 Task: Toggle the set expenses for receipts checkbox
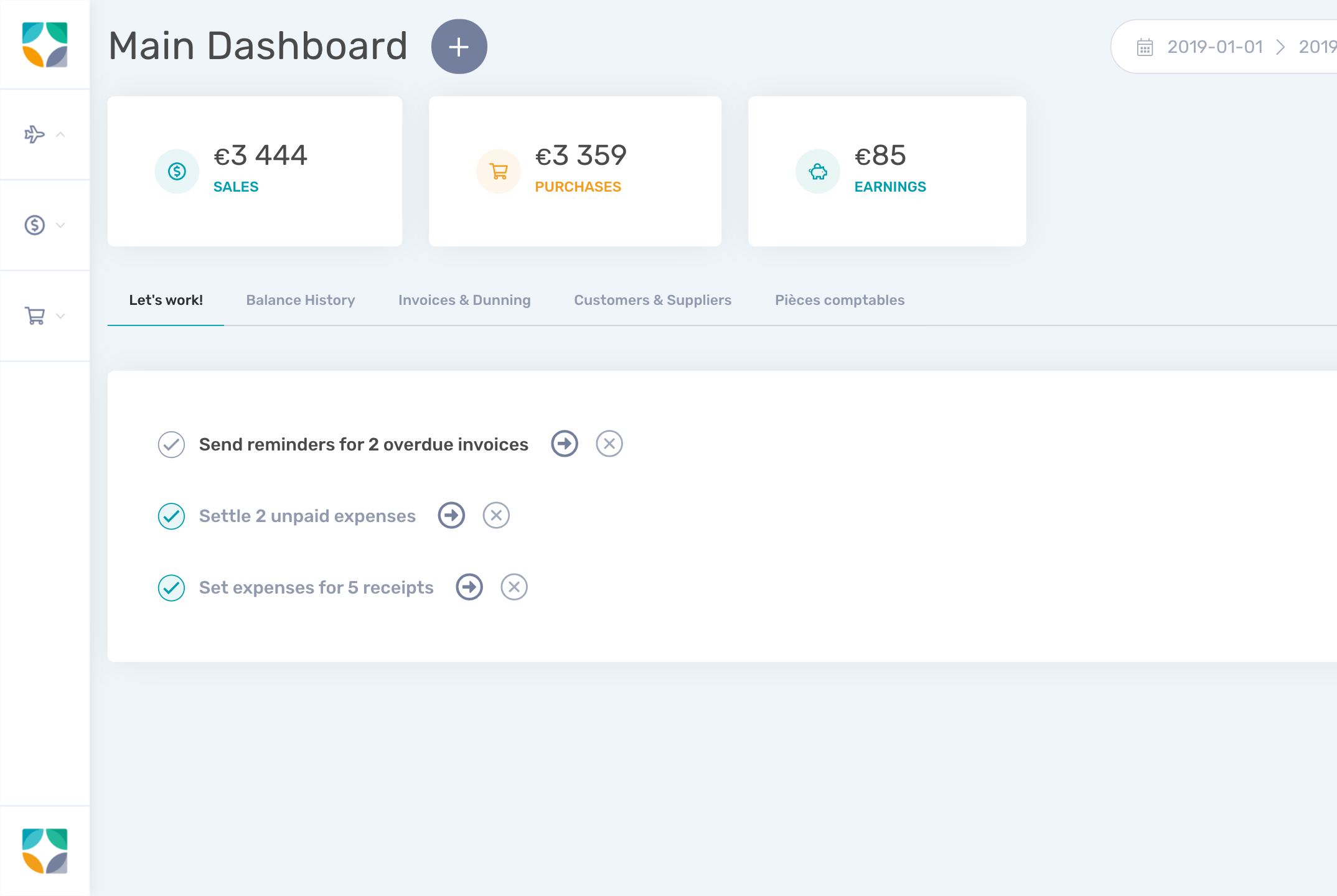pyautogui.click(x=171, y=587)
